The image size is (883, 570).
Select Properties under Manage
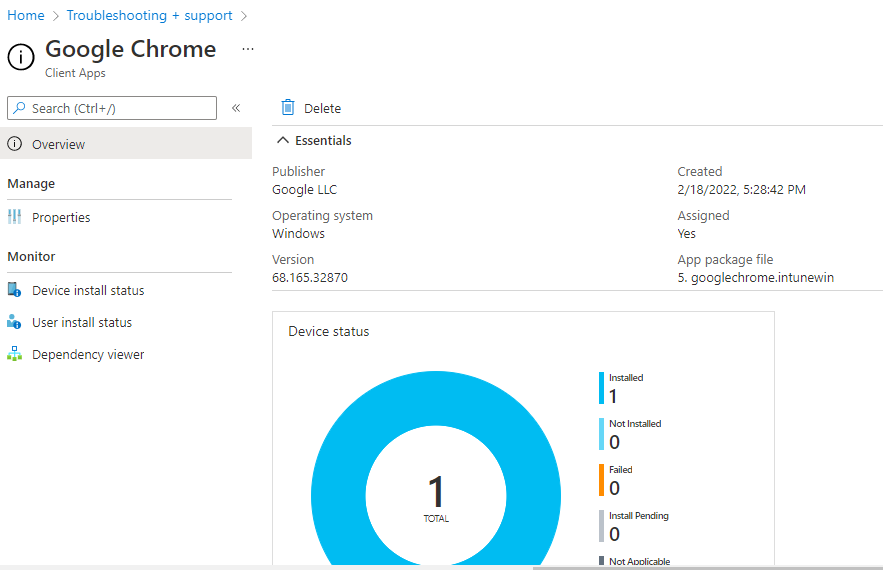click(x=61, y=217)
